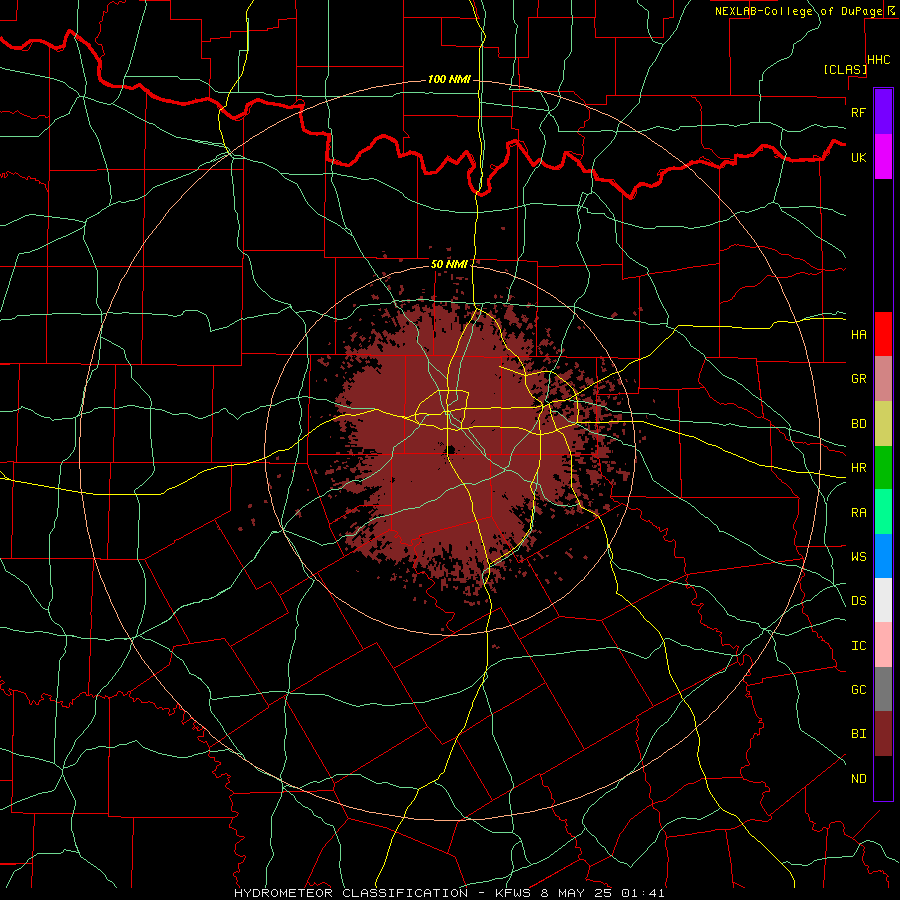The width and height of the screenshot is (900, 900).
Task: Select the gray GC legend swatch
Action: (883, 689)
